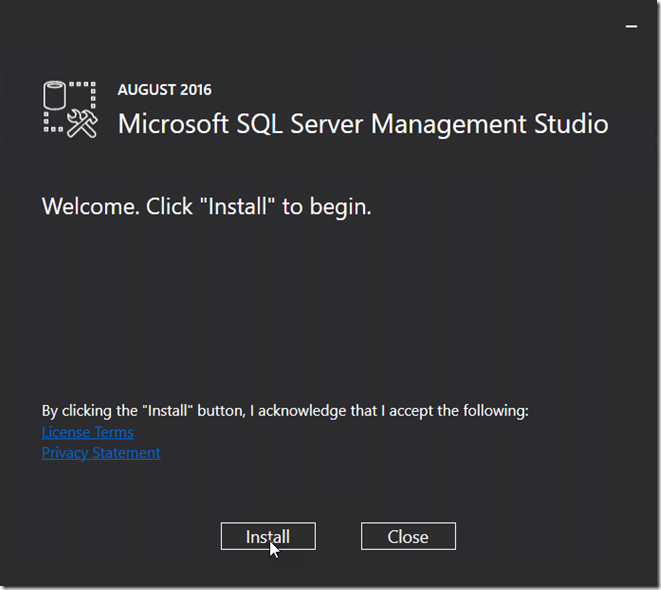Click the Welcome message text
661x590 pixels.
(206, 208)
